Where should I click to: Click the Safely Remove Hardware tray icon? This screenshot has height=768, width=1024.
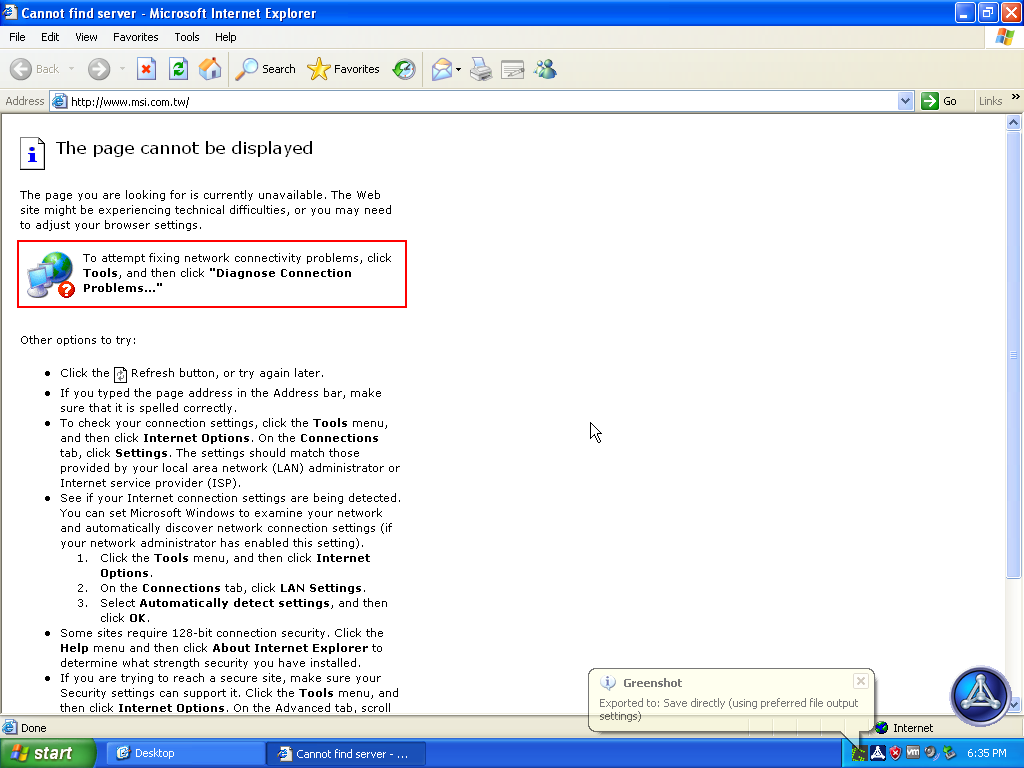(x=949, y=753)
